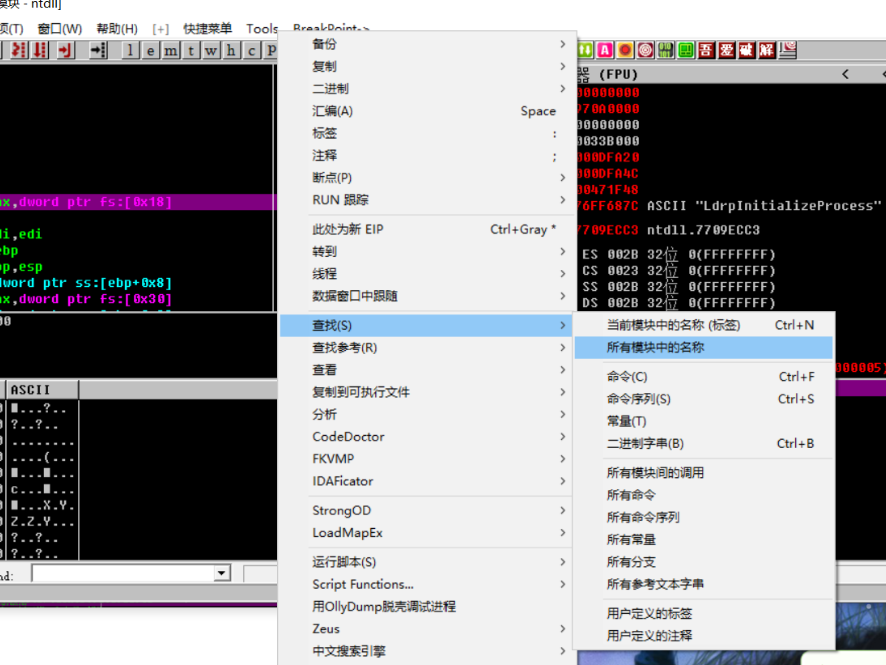The image size is (886, 665).
Task: Open the 帮助(H) menu
Action: click(116, 29)
